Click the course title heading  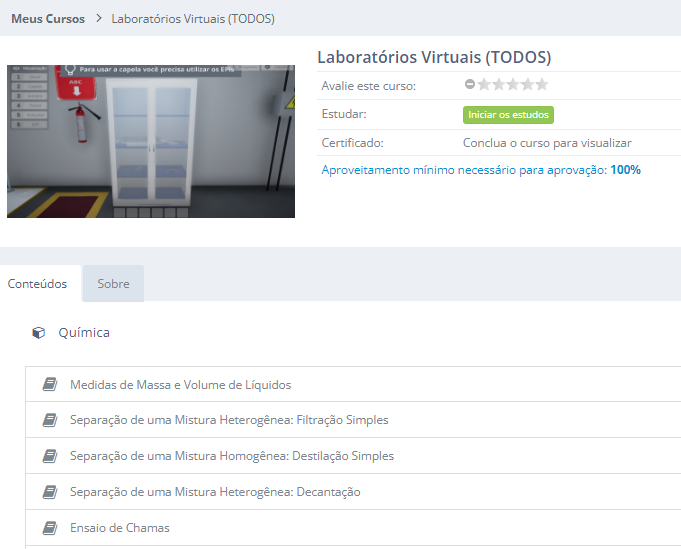point(434,57)
